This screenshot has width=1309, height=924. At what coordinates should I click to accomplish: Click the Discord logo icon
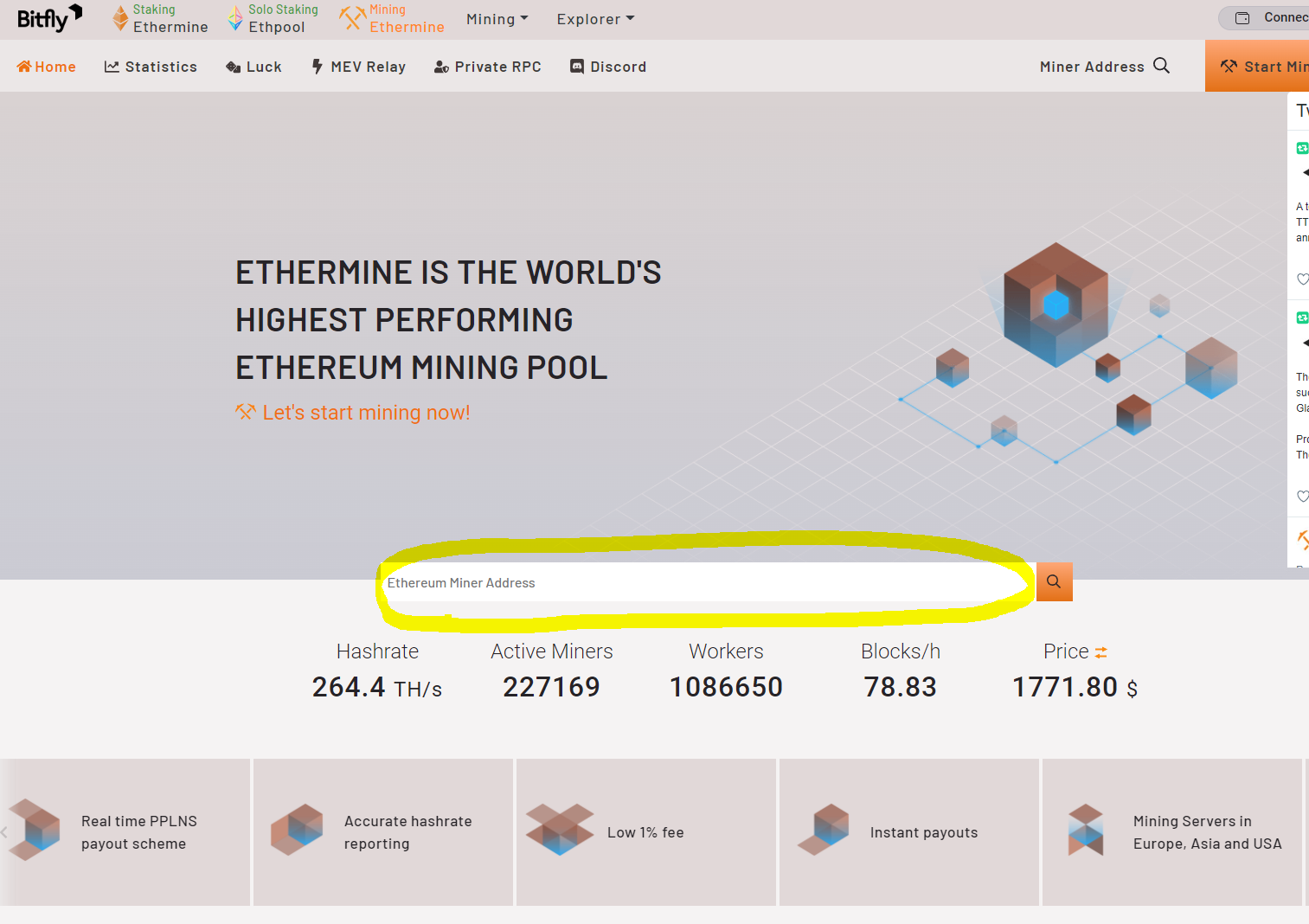(577, 66)
